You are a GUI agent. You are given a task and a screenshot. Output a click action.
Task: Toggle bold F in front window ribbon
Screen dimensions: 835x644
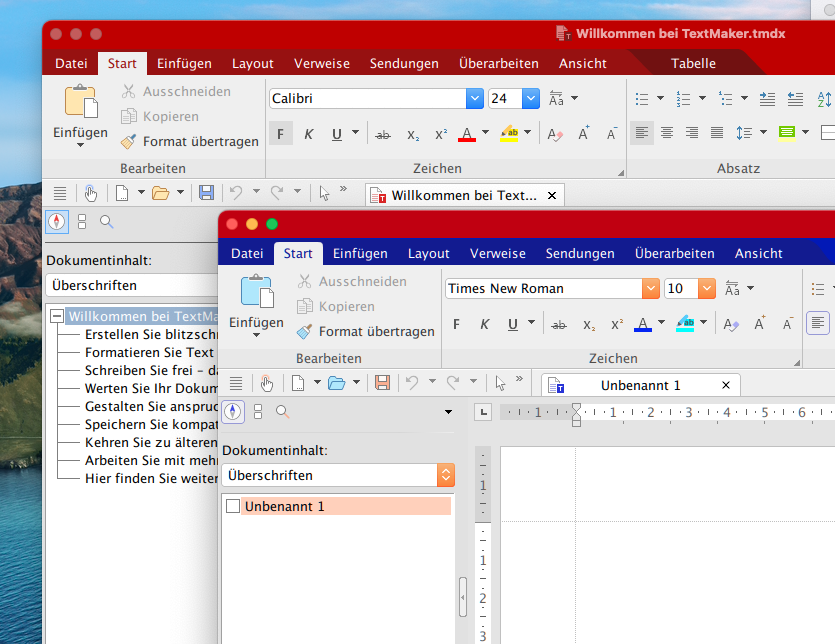coord(456,324)
